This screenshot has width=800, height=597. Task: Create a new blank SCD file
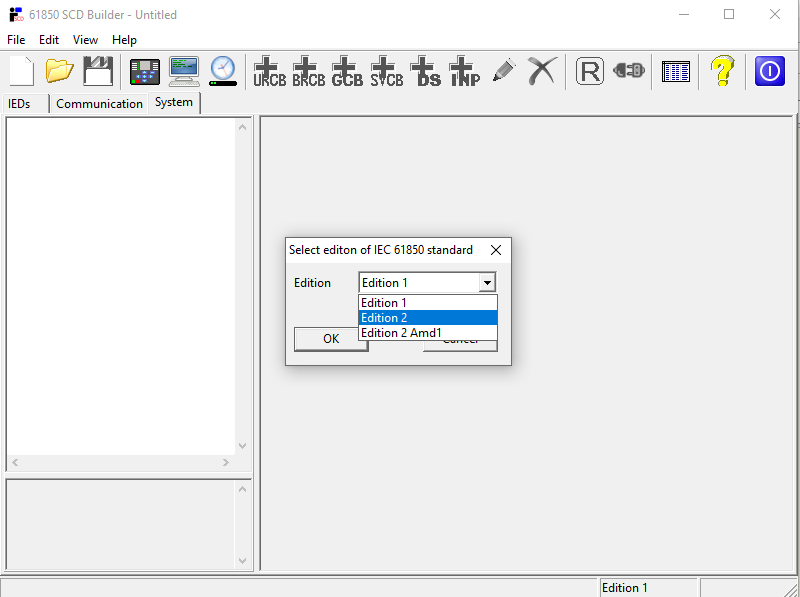pos(21,71)
